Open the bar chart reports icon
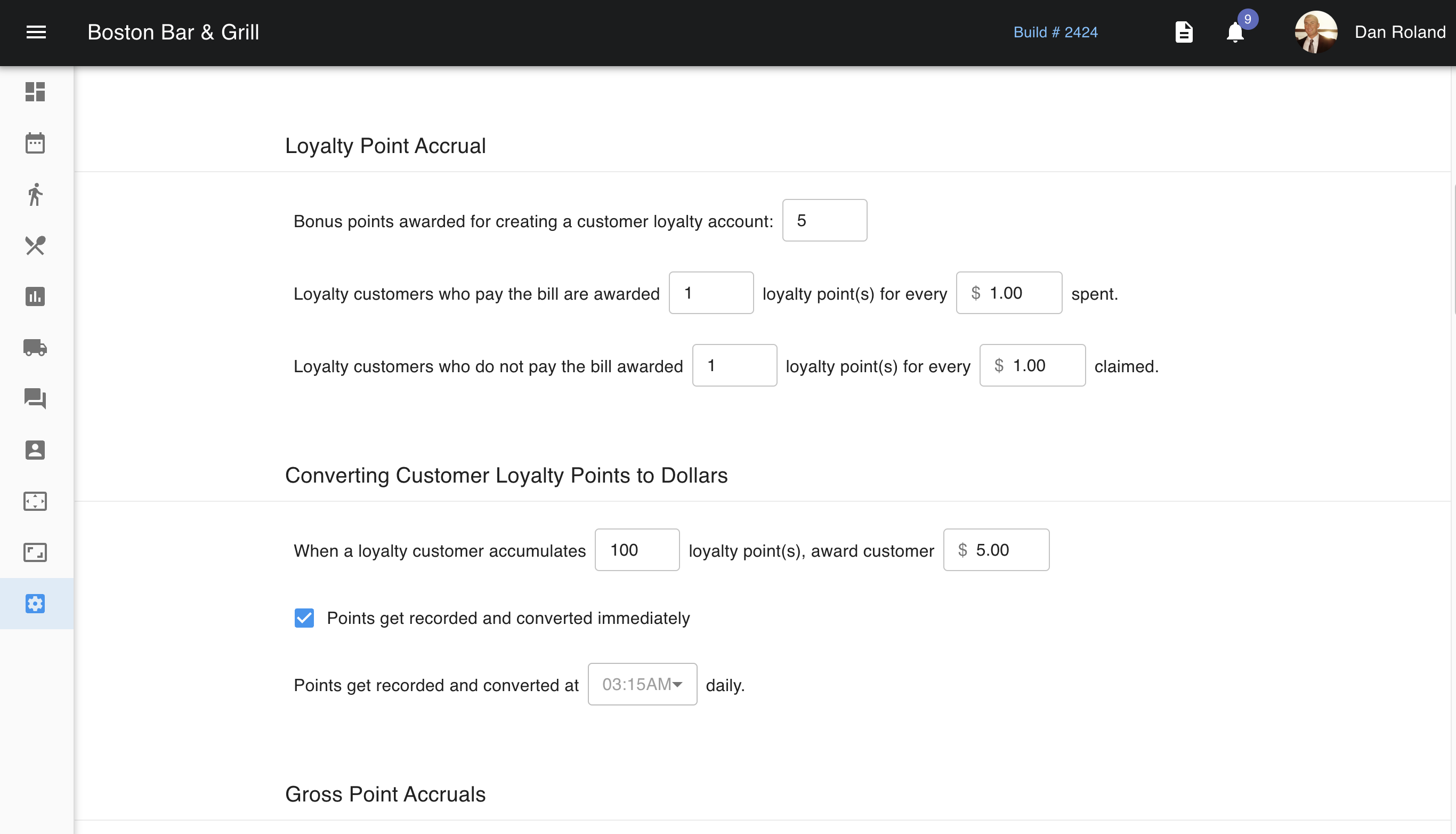The height and width of the screenshot is (834, 1456). (x=35, y=296)
